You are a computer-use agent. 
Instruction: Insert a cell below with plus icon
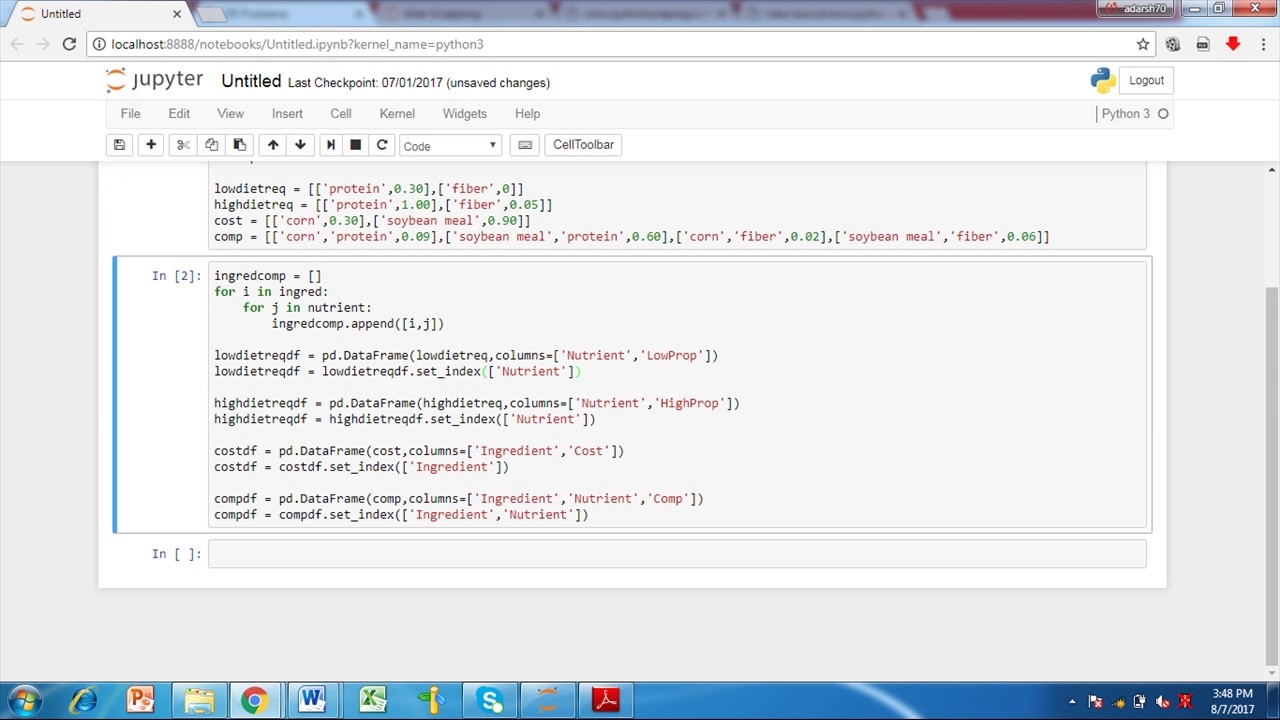[x=151, y=145]
